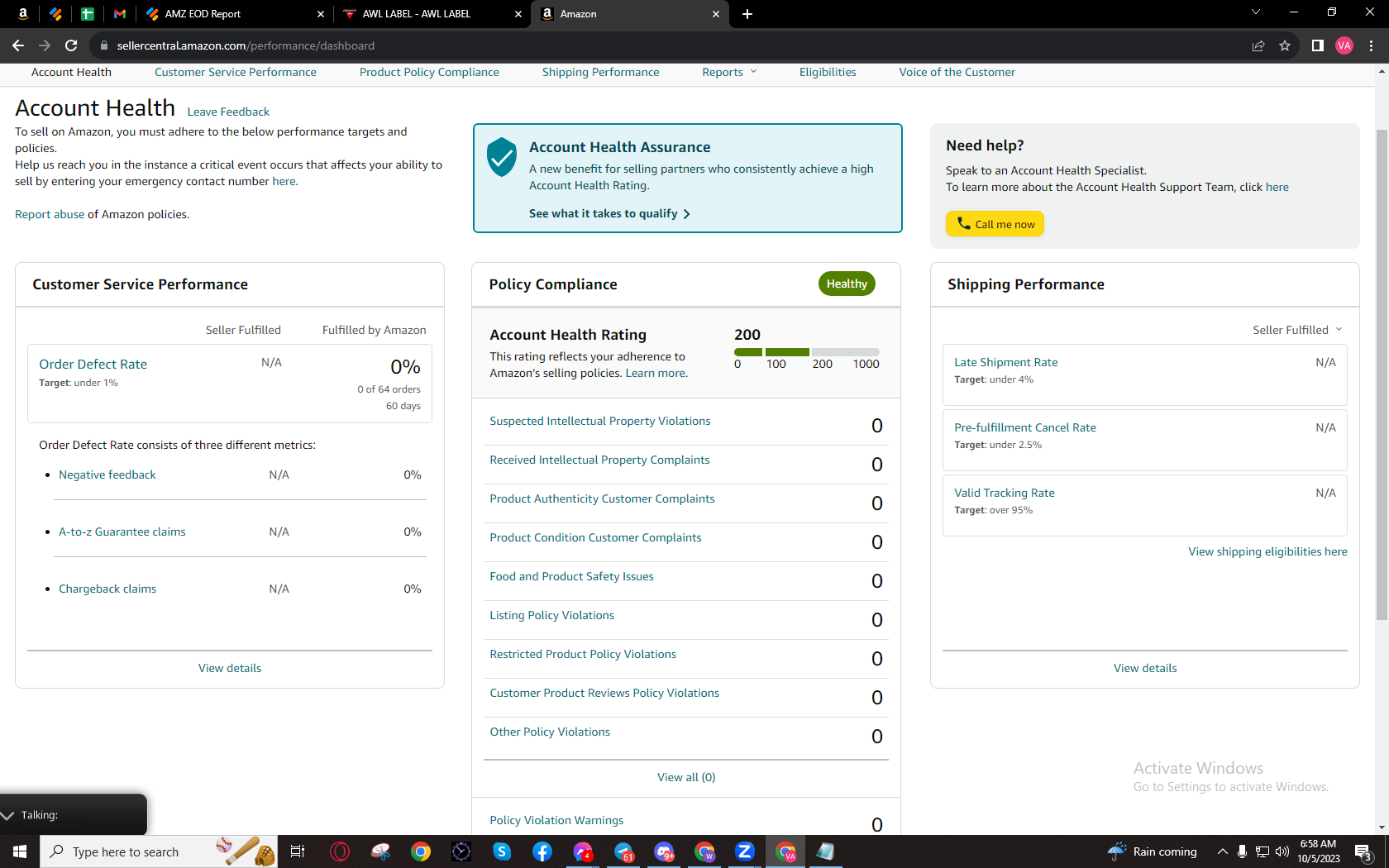Collapse the Talking panel chevron
Viewport: 1389px width, 868px height.
tap(8, 815)
